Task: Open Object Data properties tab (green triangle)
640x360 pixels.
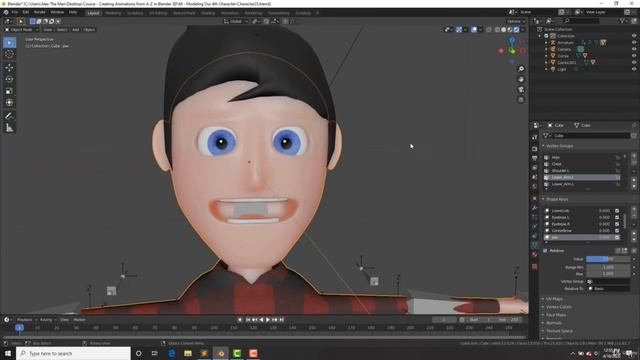Action: tap(535, 244)
